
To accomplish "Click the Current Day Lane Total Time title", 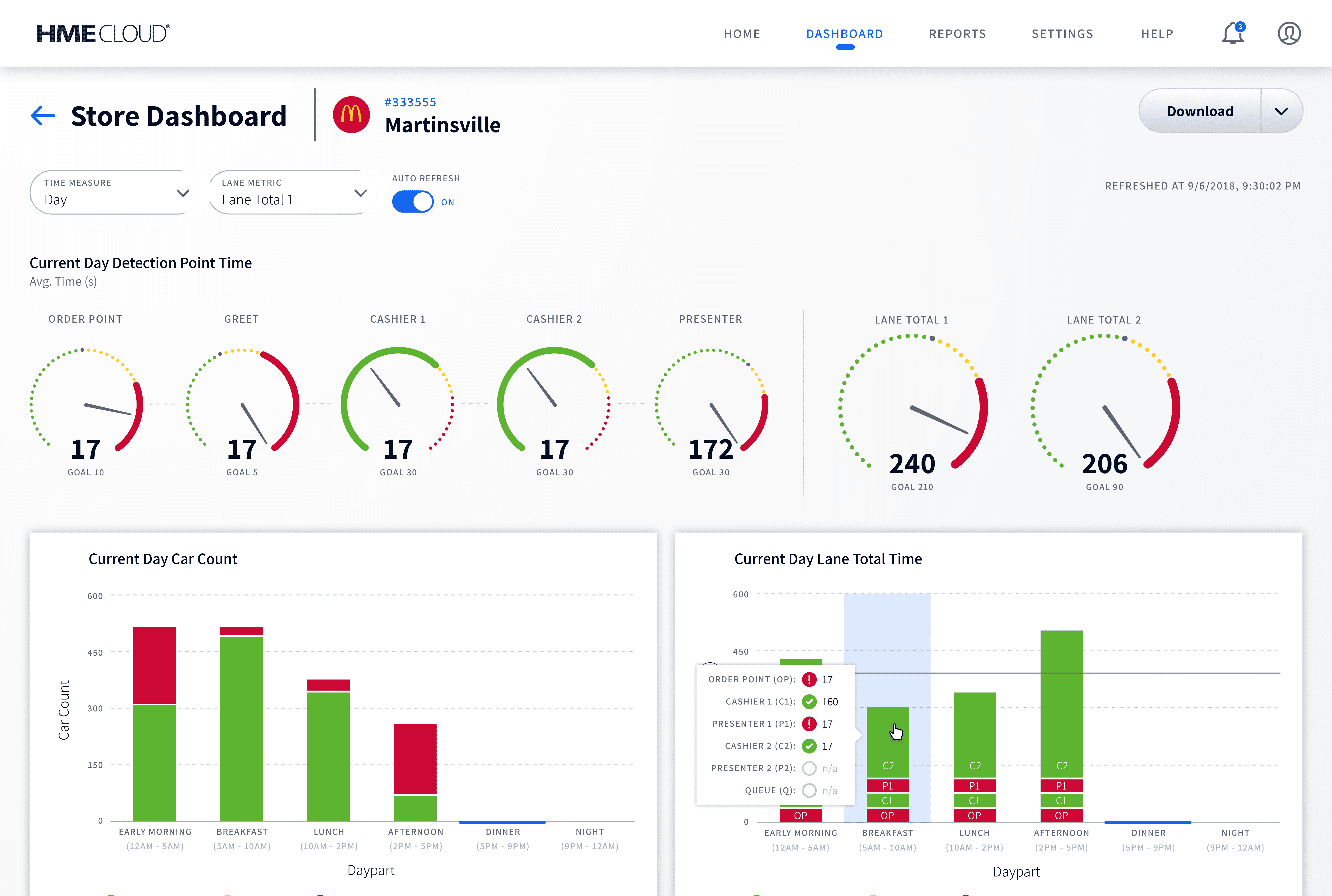I will point(828,559).
